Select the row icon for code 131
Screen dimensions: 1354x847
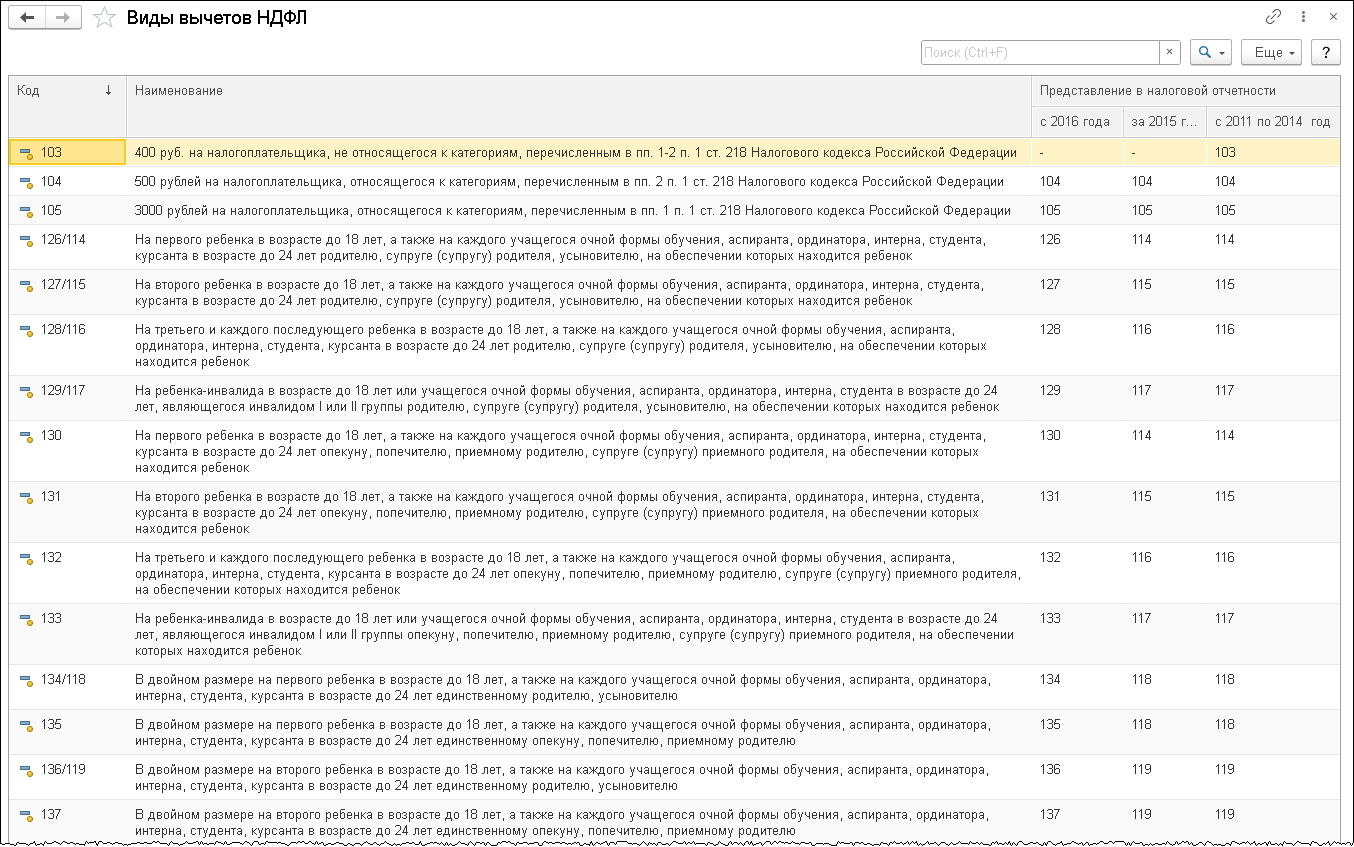(27, 497)
